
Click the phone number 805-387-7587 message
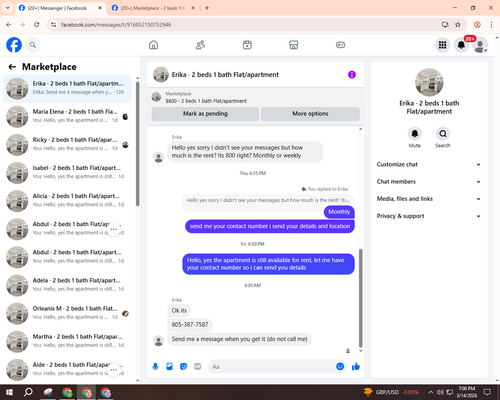[190, 325]
